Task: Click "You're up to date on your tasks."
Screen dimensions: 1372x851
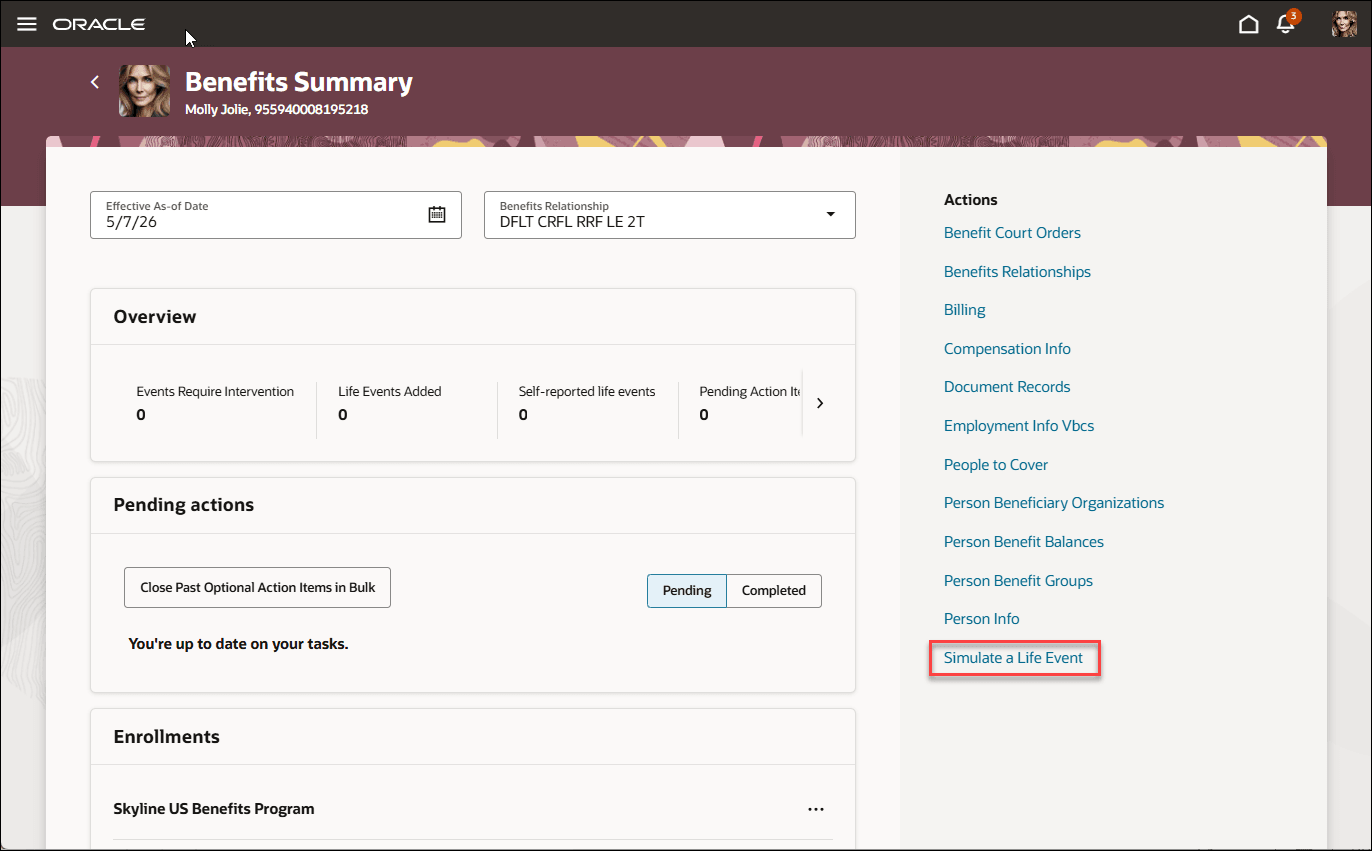Action: click(238, 644)
